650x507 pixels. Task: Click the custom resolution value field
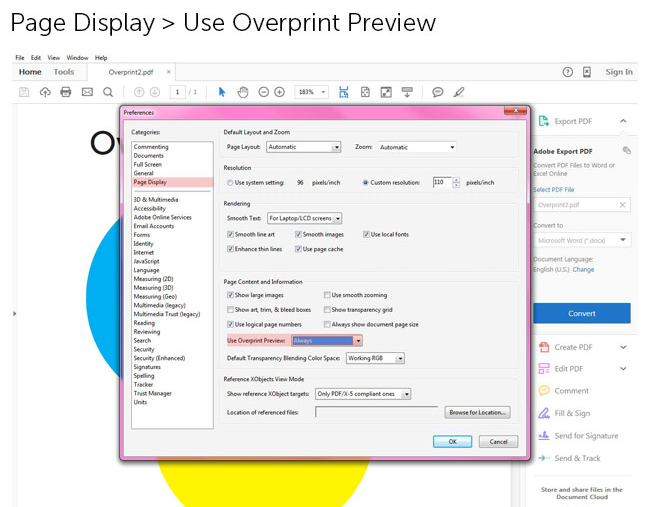coord(442,182)
